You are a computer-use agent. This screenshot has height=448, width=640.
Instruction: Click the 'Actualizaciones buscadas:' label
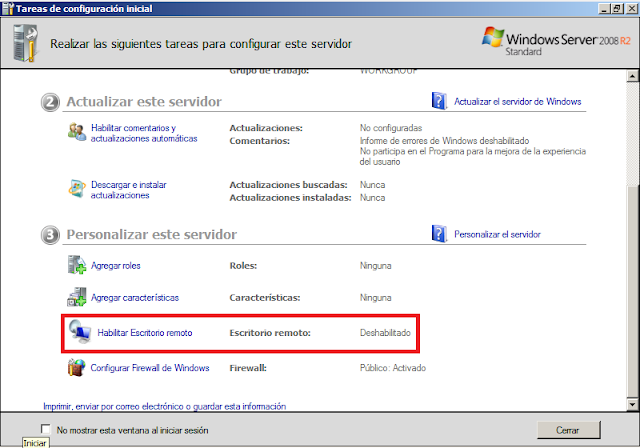tap(288, 185)
